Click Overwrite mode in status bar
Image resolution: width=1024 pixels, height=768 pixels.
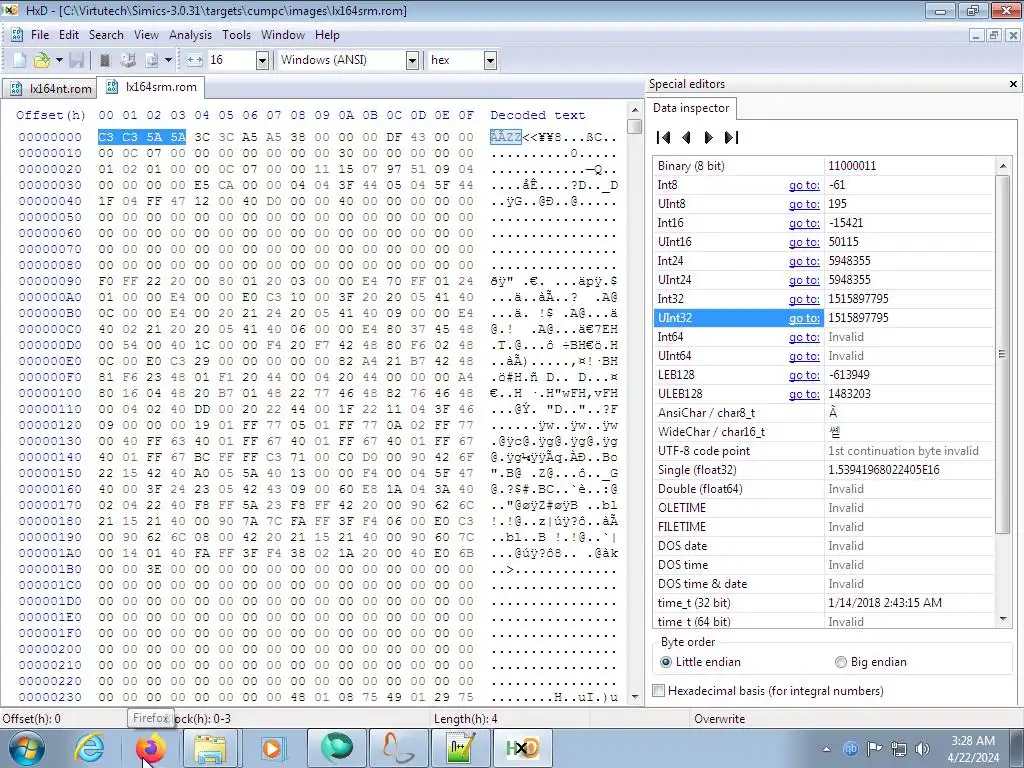[x=720, y=718]
